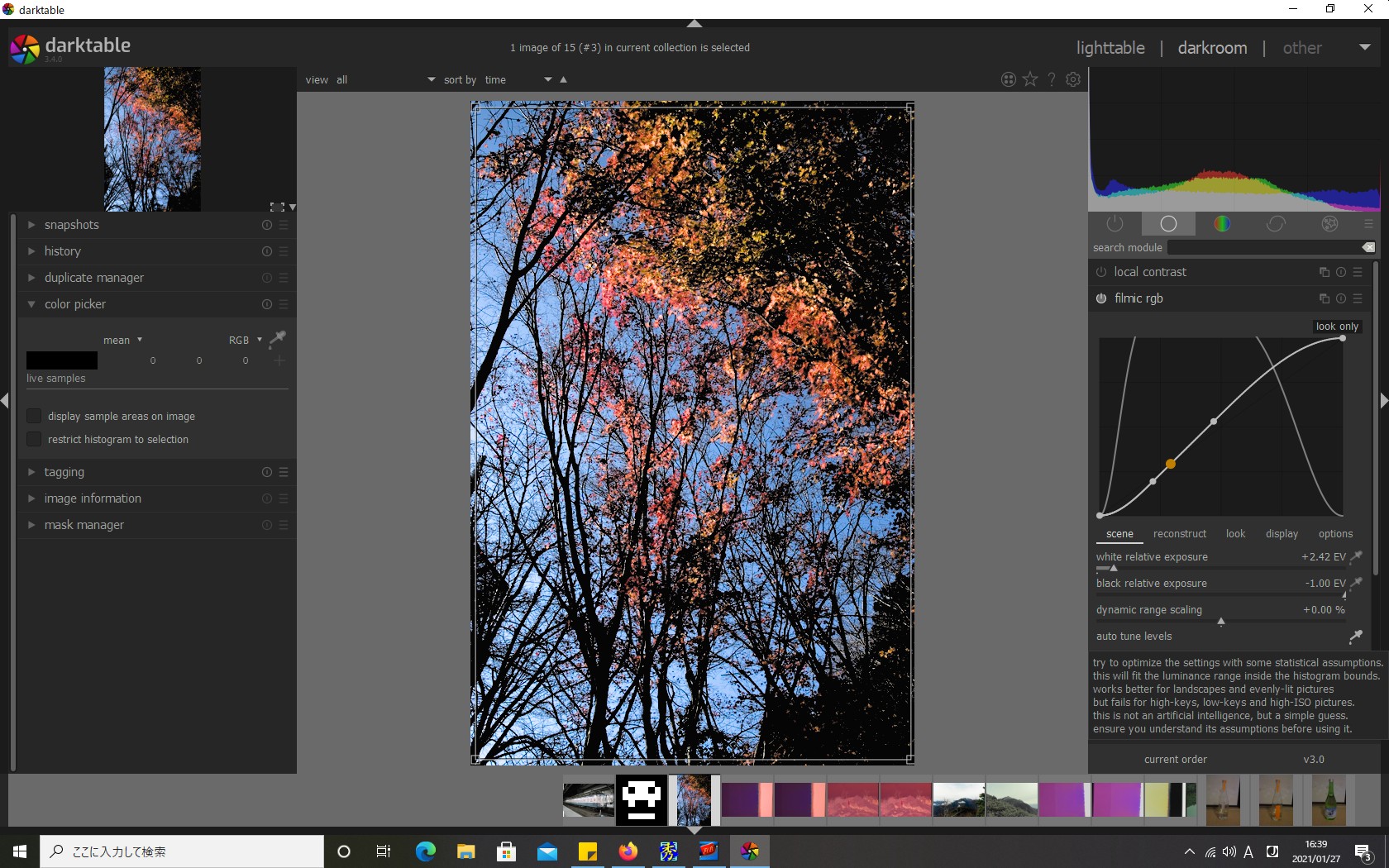Image resolution: width=1389 pixels, height=868 pixels.
Task: Open tagging module presets menu
Action: tap(284, 472)
